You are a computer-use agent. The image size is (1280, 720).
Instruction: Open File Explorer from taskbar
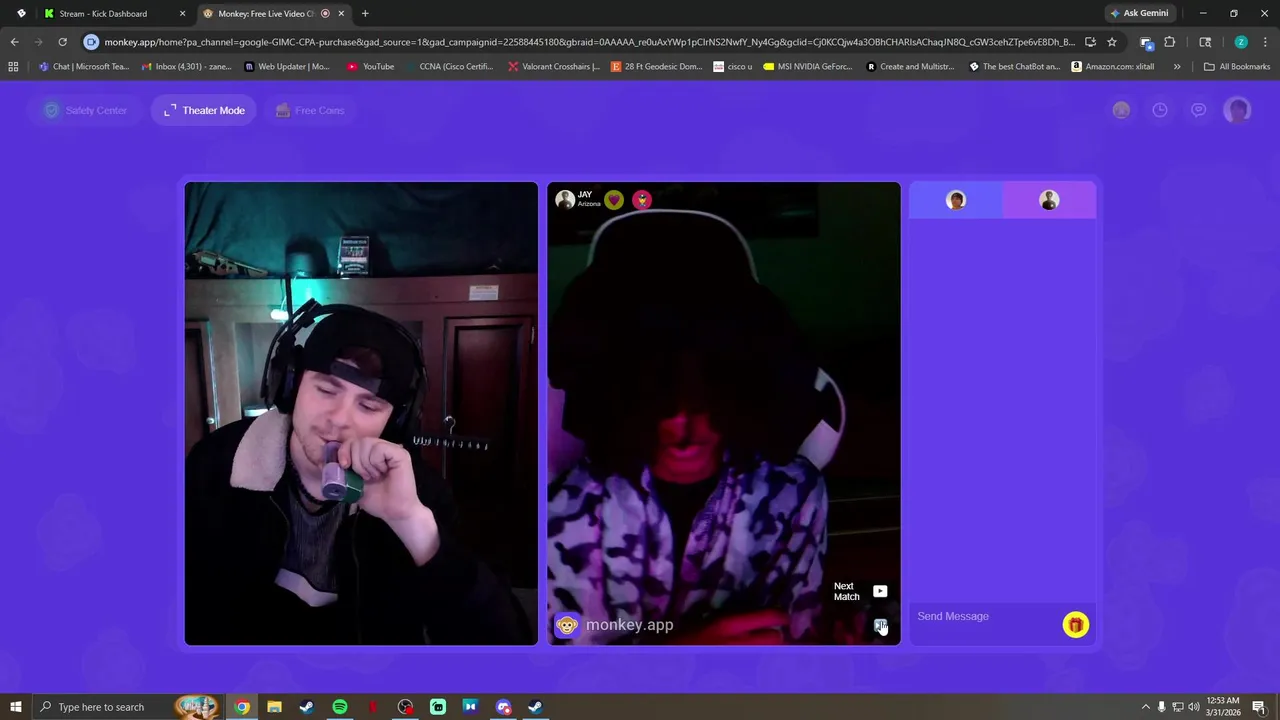(x=274, y=707)
